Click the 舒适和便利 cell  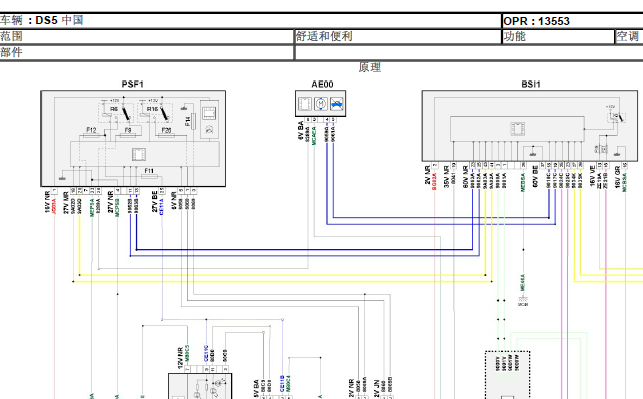tap(398, 36)
